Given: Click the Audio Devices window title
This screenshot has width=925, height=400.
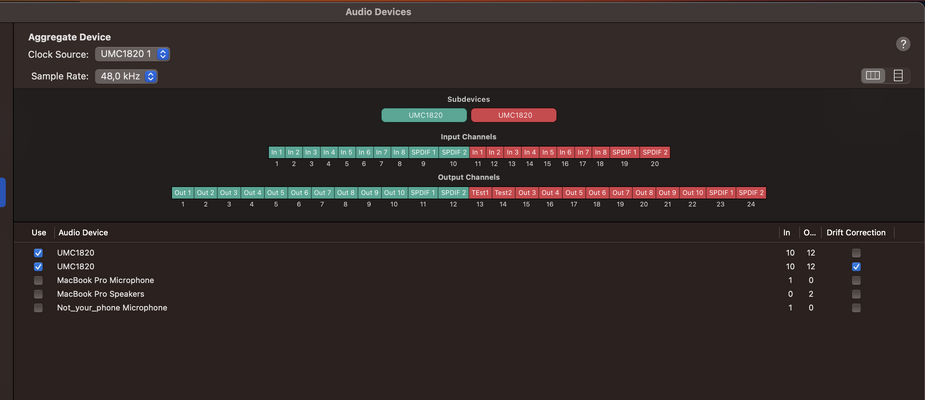Looking at the screenshot, I should (378, 12).
